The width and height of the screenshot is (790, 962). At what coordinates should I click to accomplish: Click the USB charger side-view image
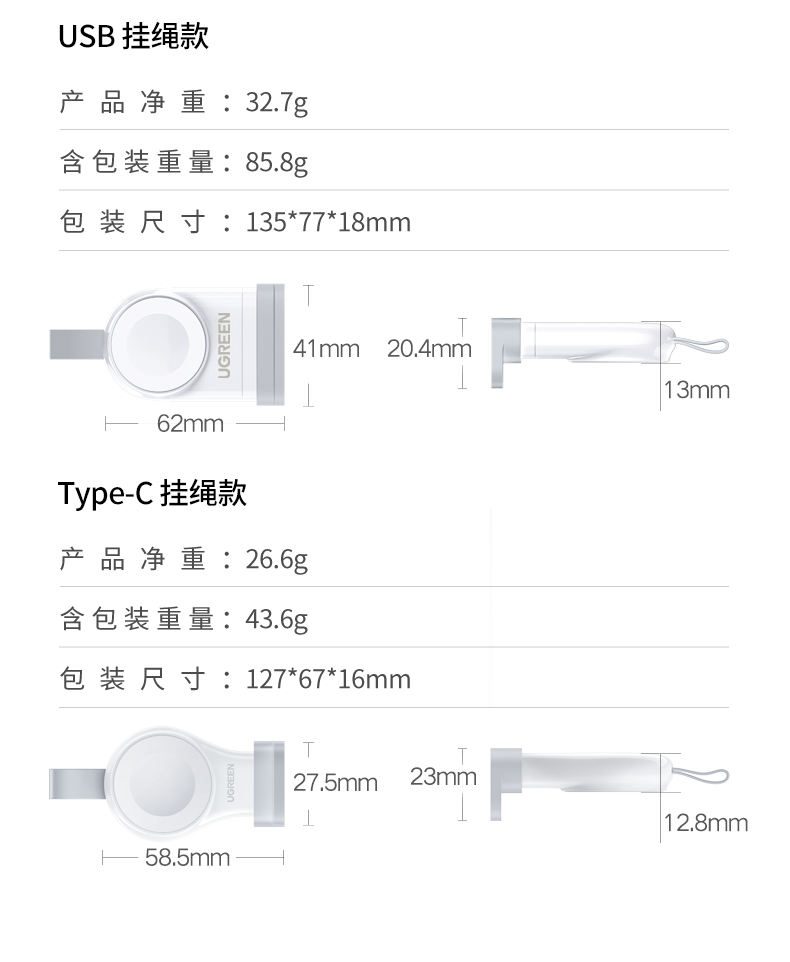580,349
